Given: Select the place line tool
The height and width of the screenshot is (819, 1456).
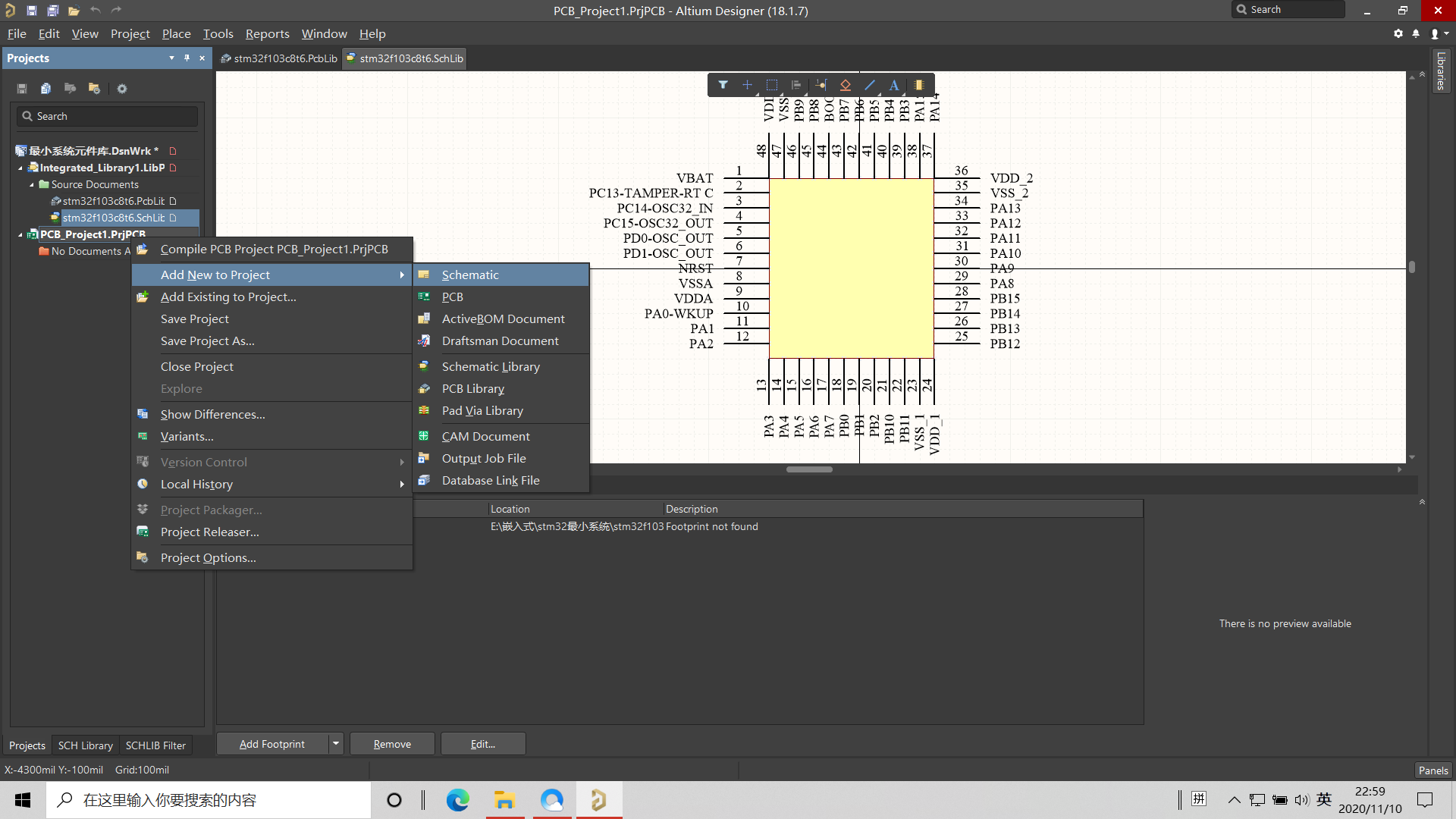Looking at the screenshot, I should click(x=870, y=85).
